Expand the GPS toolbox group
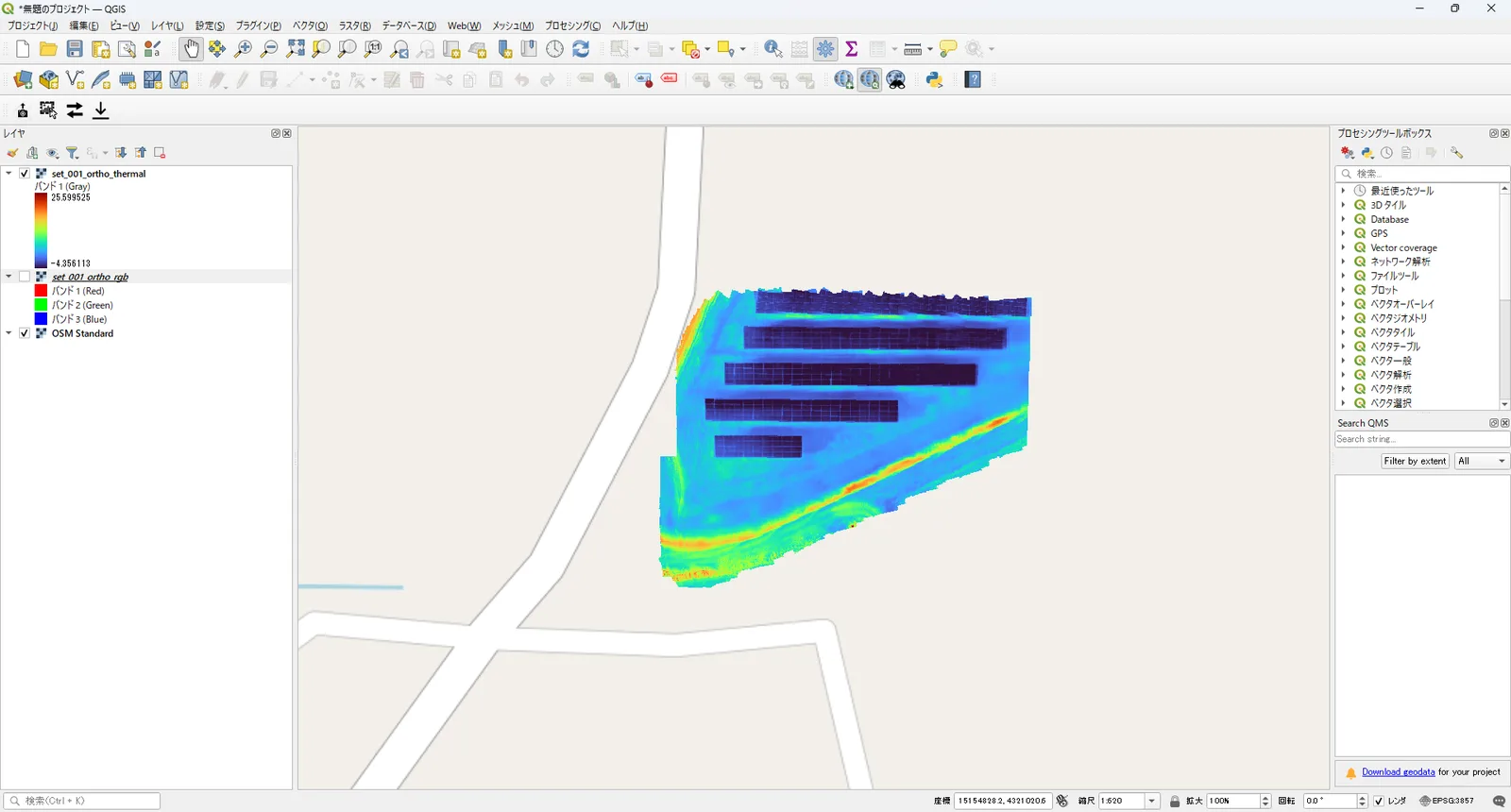 pyautogui.click(x=1343, y=233)
